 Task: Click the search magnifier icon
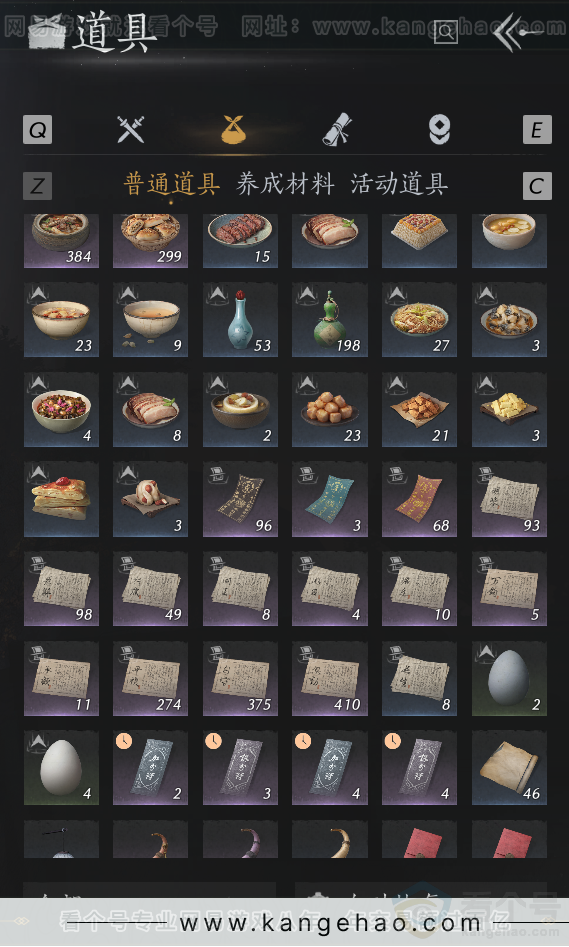(x=446, y=32)
